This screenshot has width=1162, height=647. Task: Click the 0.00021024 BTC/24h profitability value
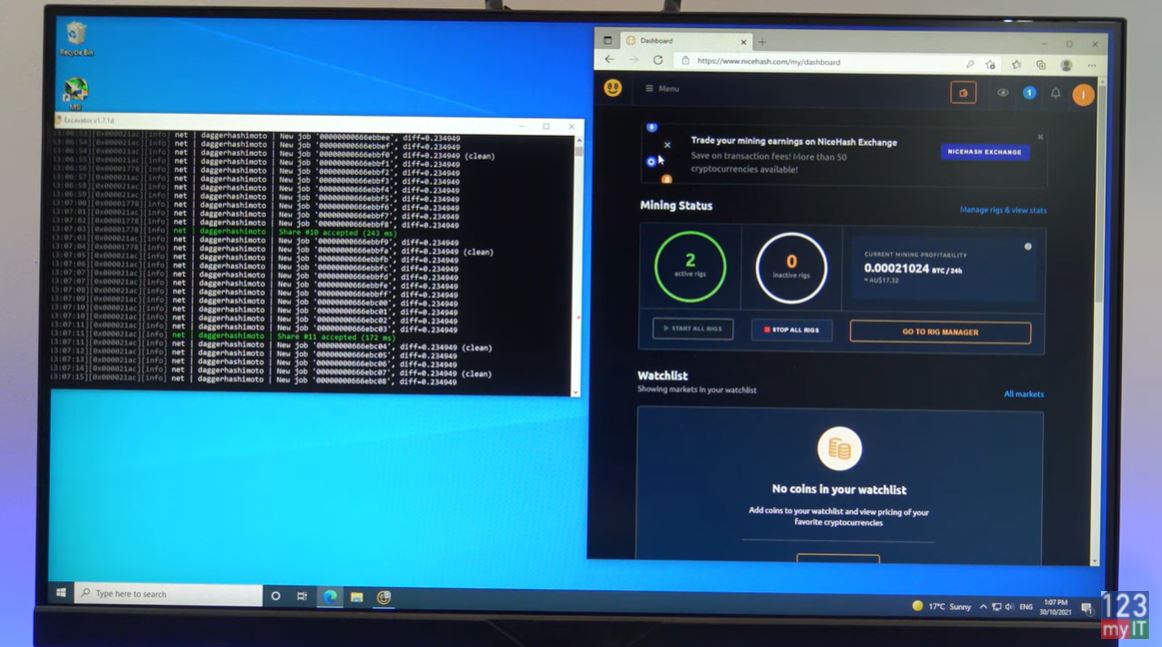pos(912,269)
